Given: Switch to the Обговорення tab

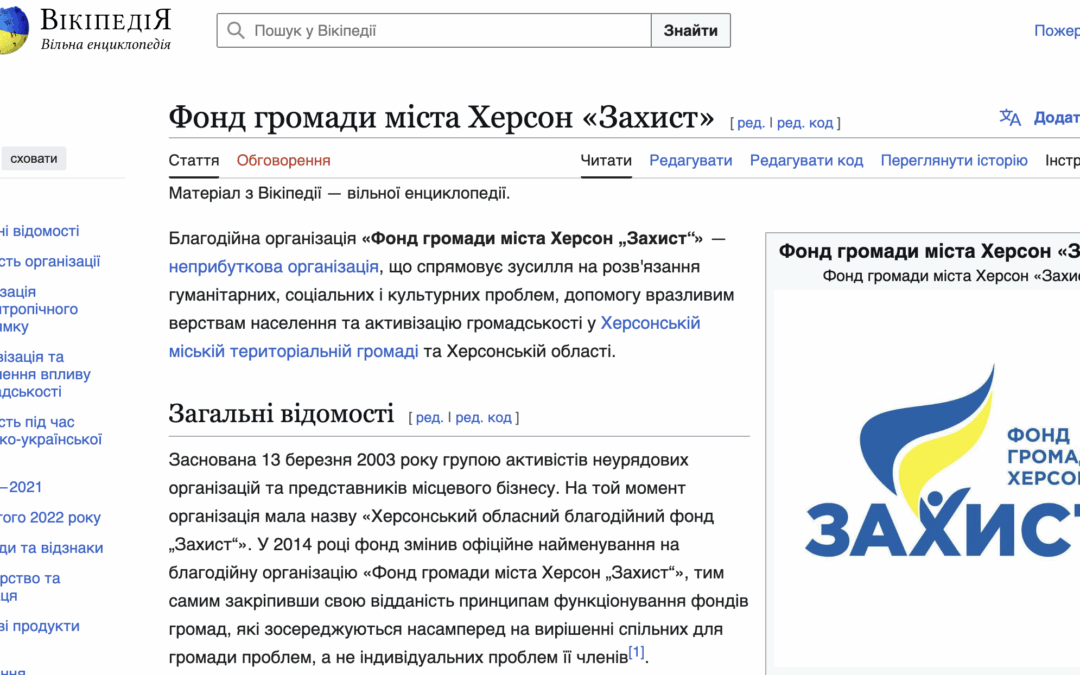Looking at the screenshot, I should [x=283, y=160].
